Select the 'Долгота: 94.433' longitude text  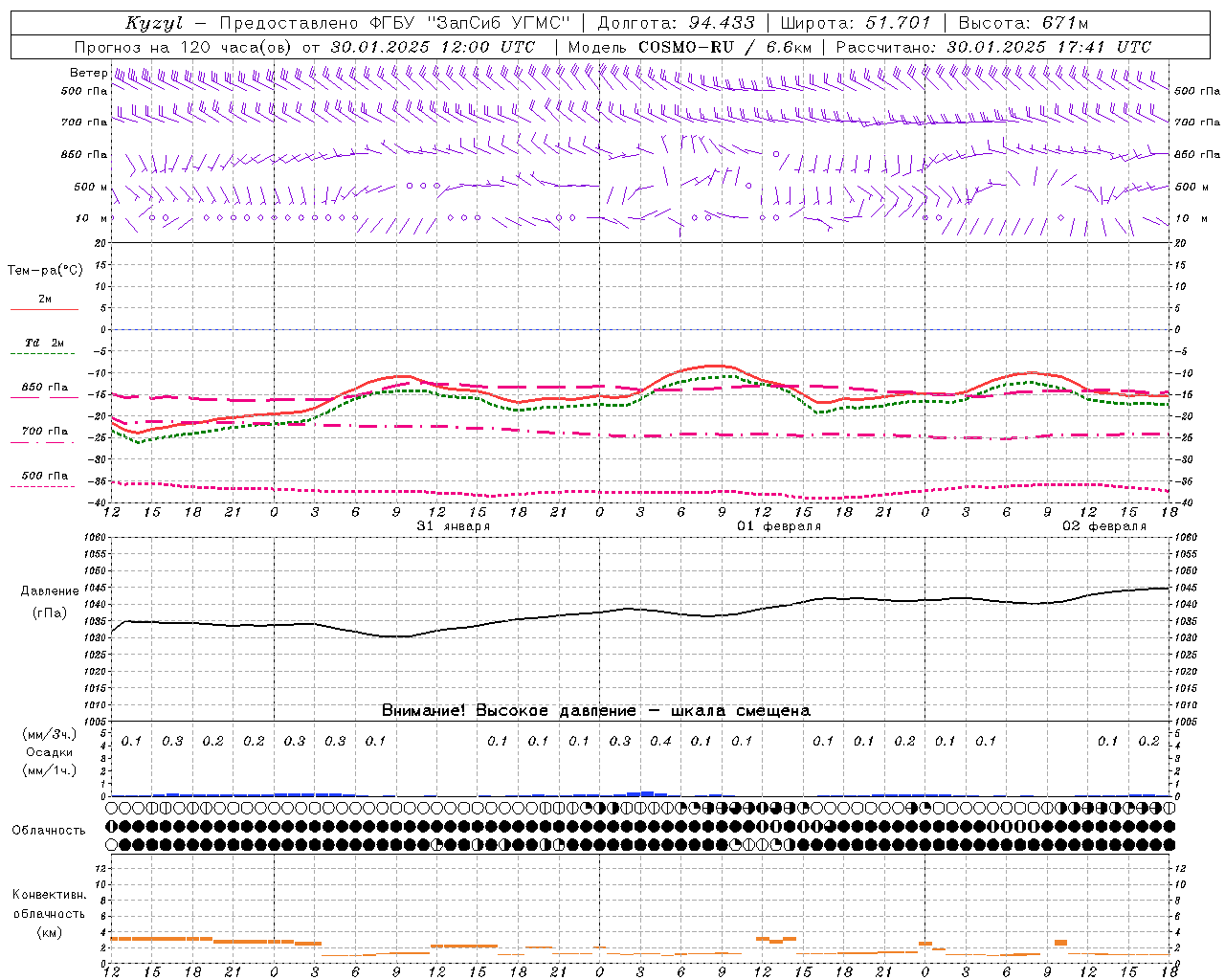[676, 23]
